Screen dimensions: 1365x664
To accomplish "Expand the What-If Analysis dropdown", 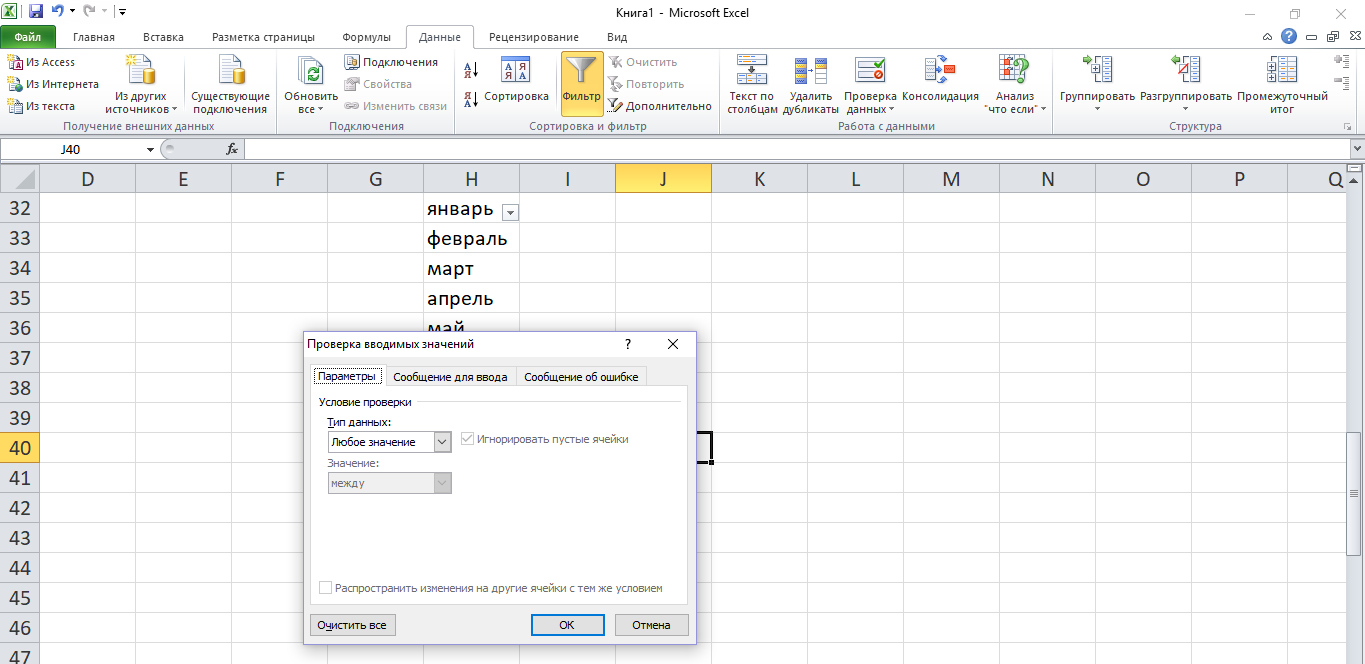I will point(1015,109).
